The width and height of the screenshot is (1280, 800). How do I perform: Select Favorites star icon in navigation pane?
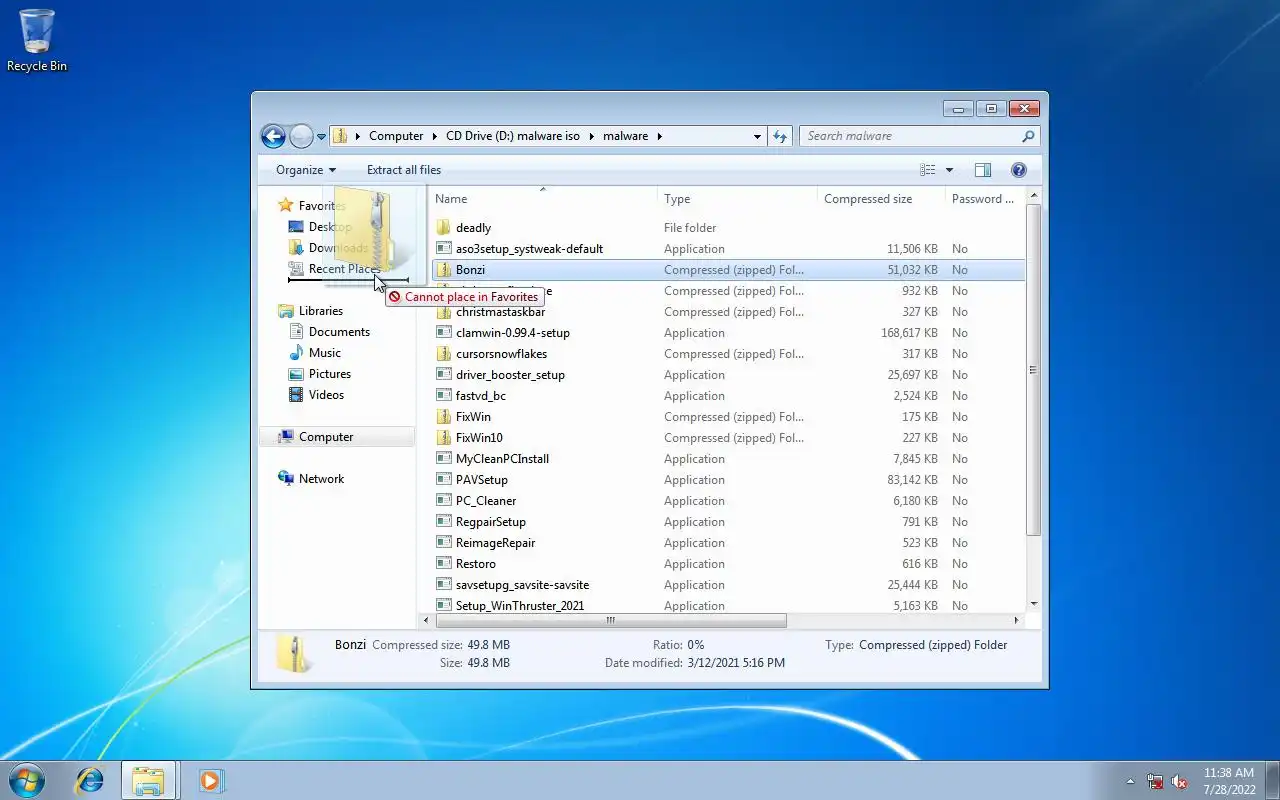pos(286,205)
